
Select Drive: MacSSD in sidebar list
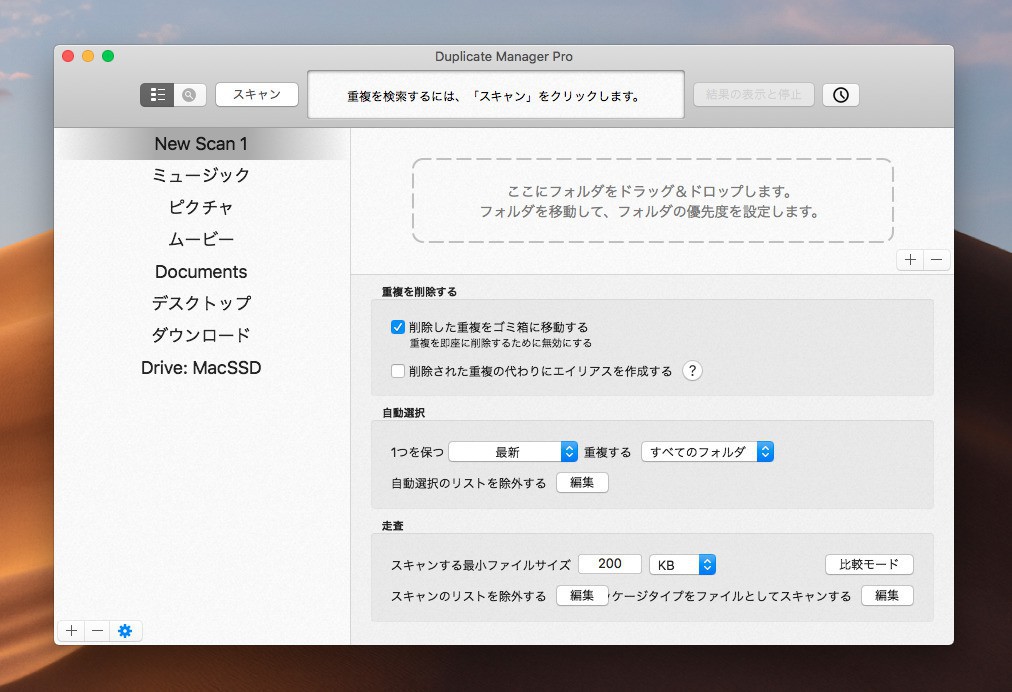201,368
